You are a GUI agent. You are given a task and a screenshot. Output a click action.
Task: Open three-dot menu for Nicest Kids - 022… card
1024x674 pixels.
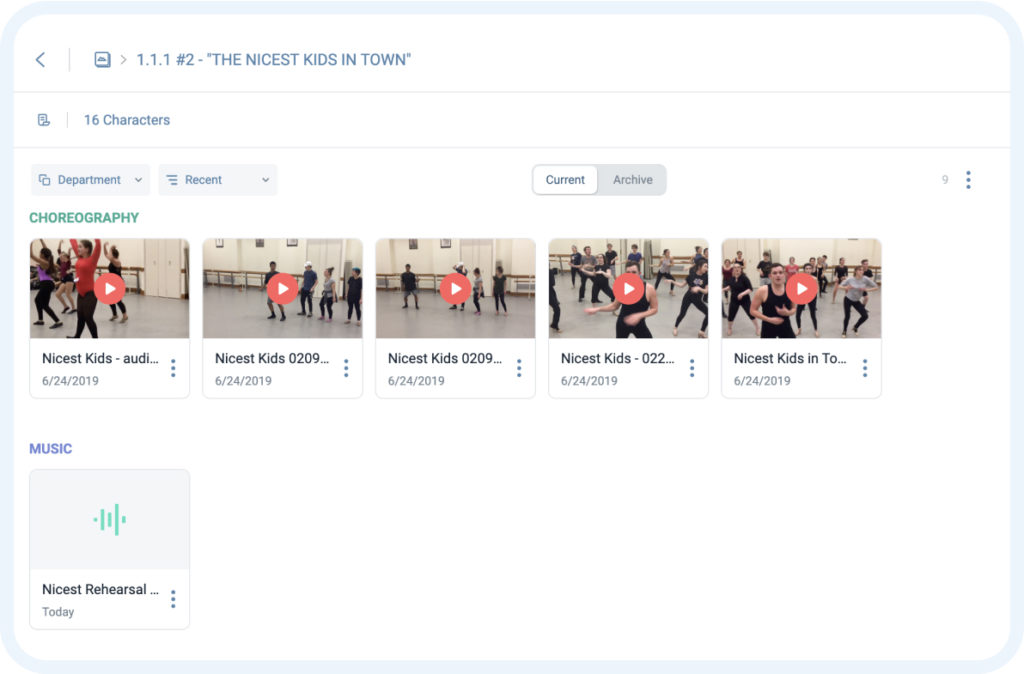coord(692,368)
